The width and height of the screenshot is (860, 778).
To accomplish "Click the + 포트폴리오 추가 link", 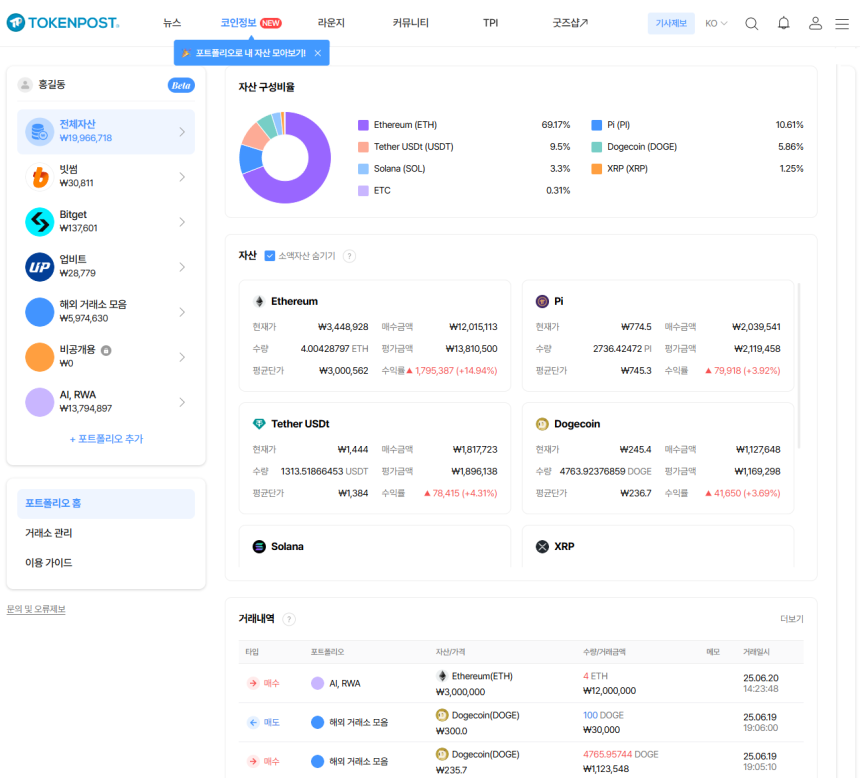I will [x=106, y=439].
